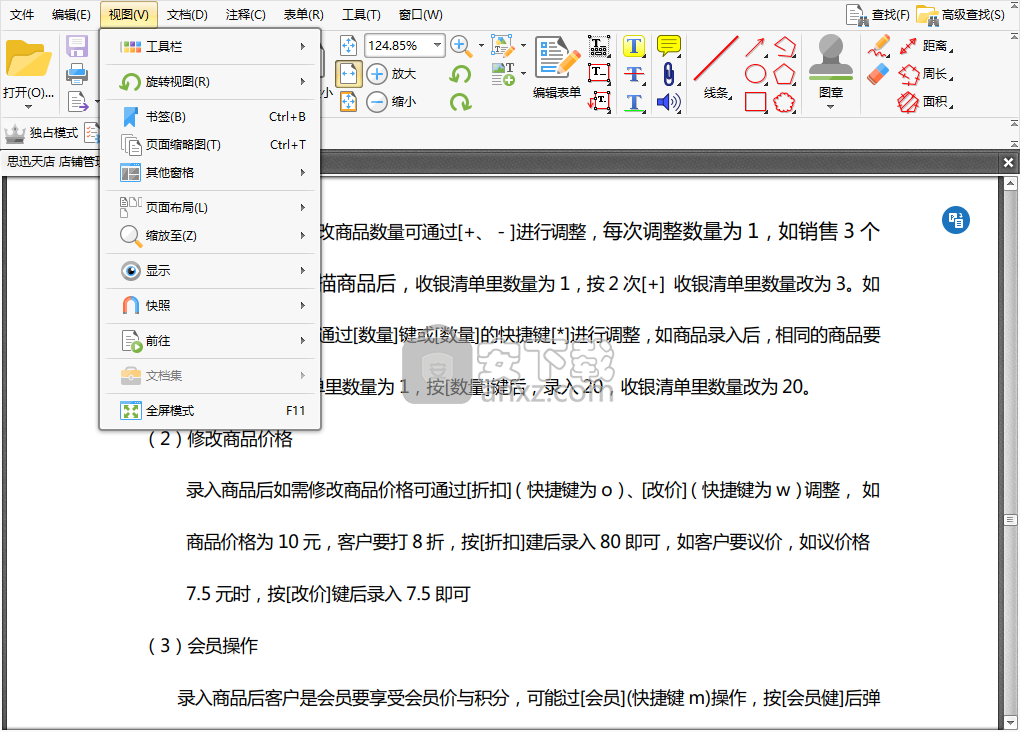Click the rotate counterclockwise green arrow

[x=461, y=74]
